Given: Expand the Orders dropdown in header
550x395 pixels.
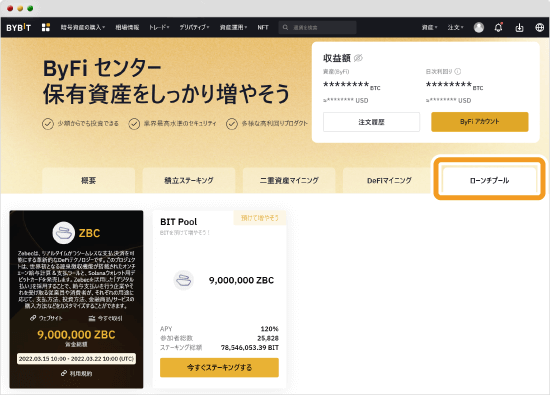Looking at the screenshot, I should point(455,27).
